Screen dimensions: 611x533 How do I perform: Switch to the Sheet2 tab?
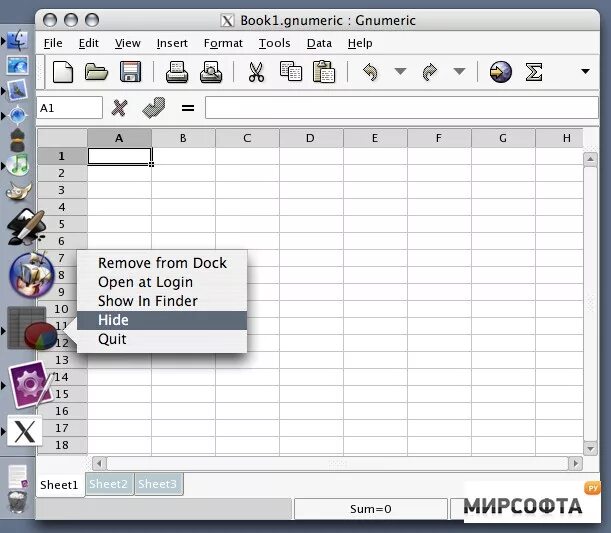108,484
